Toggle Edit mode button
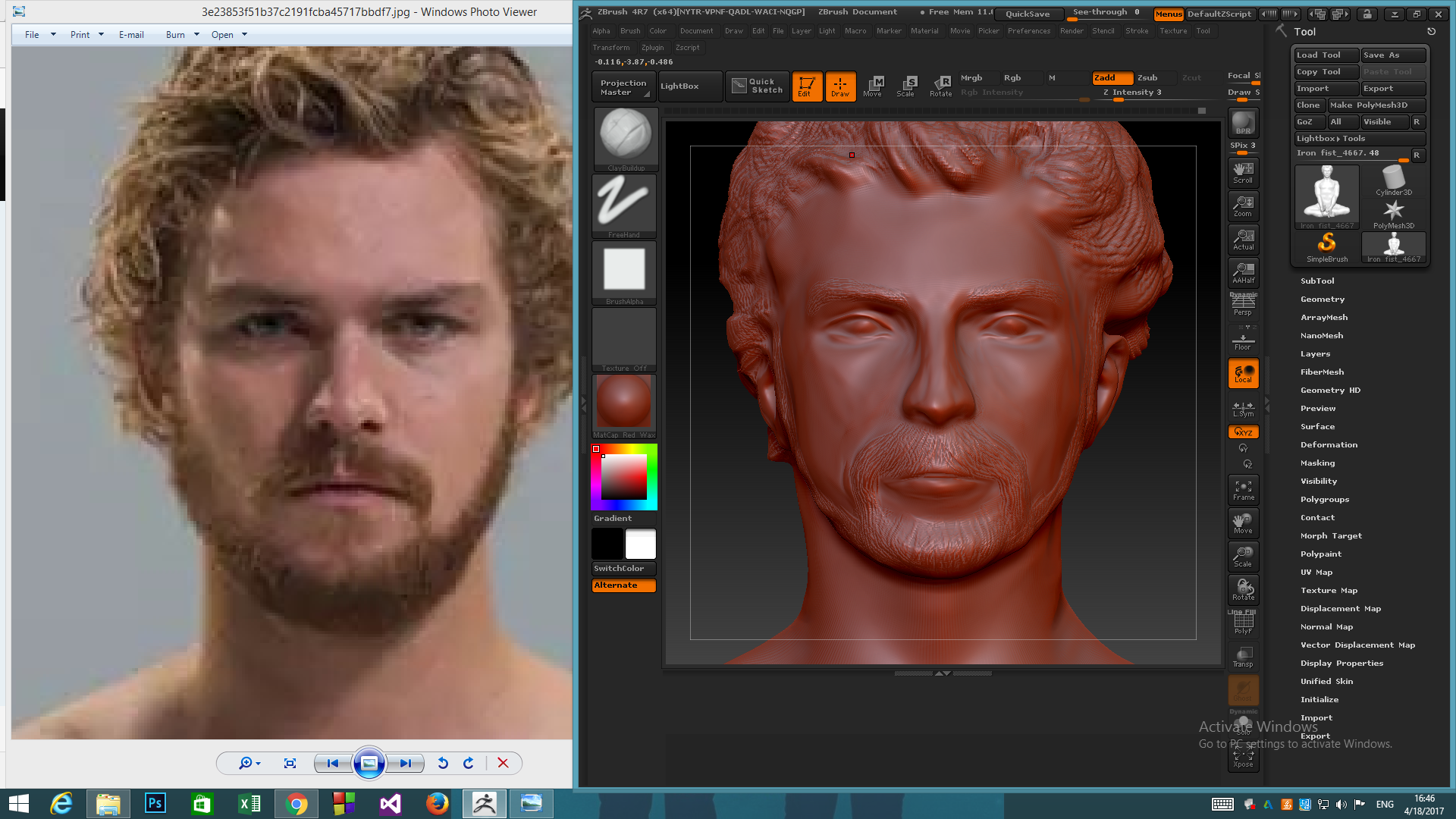This screenshot has height=819, width=1456. 807,86
